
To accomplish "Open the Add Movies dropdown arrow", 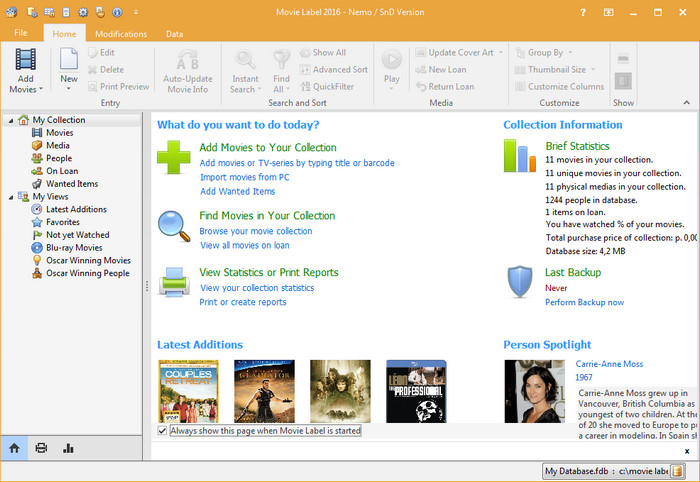I will point(41,89).
